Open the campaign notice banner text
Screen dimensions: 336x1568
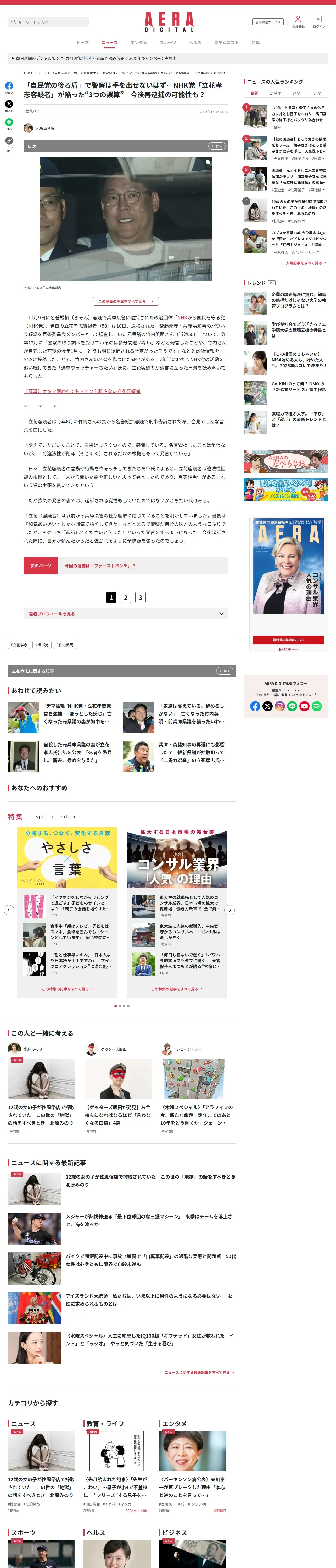coord(96,59)
